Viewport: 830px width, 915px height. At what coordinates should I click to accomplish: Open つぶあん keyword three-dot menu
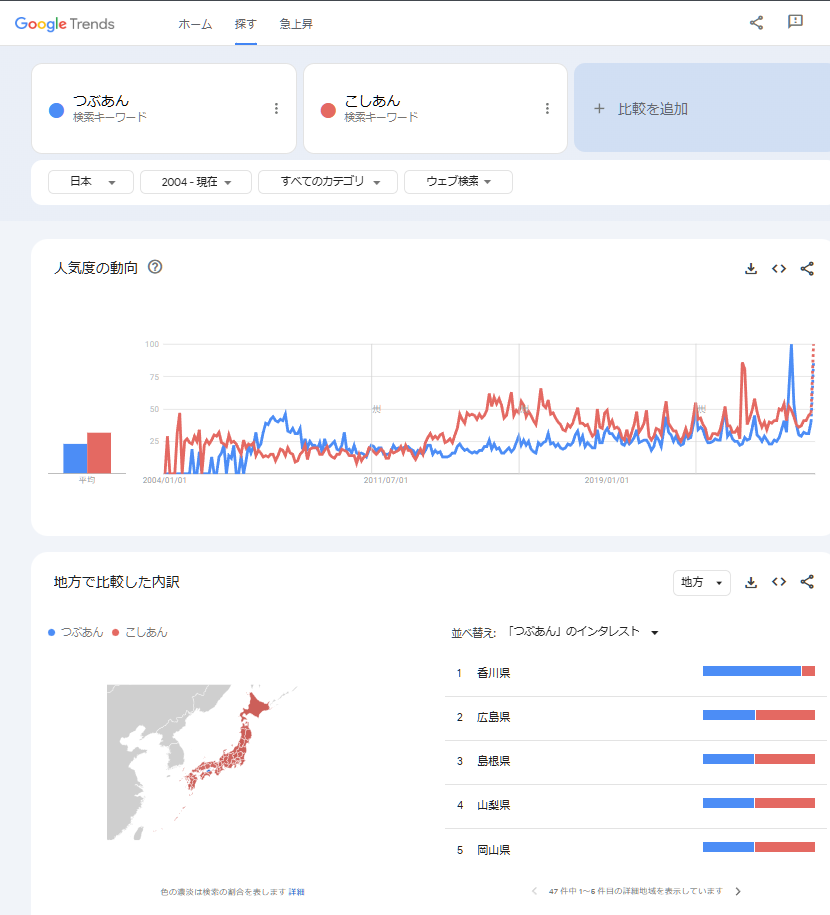[x=276, y=109]
